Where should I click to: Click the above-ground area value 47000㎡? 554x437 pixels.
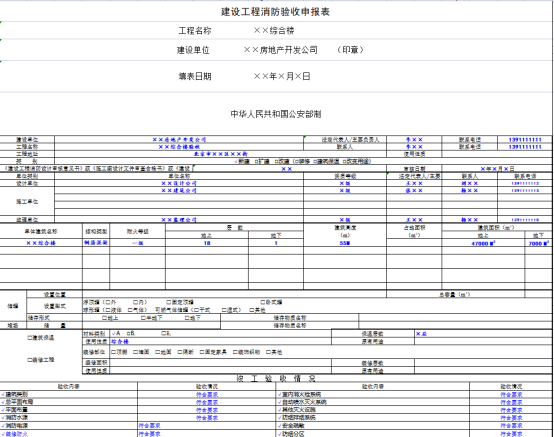pos(483,243)
